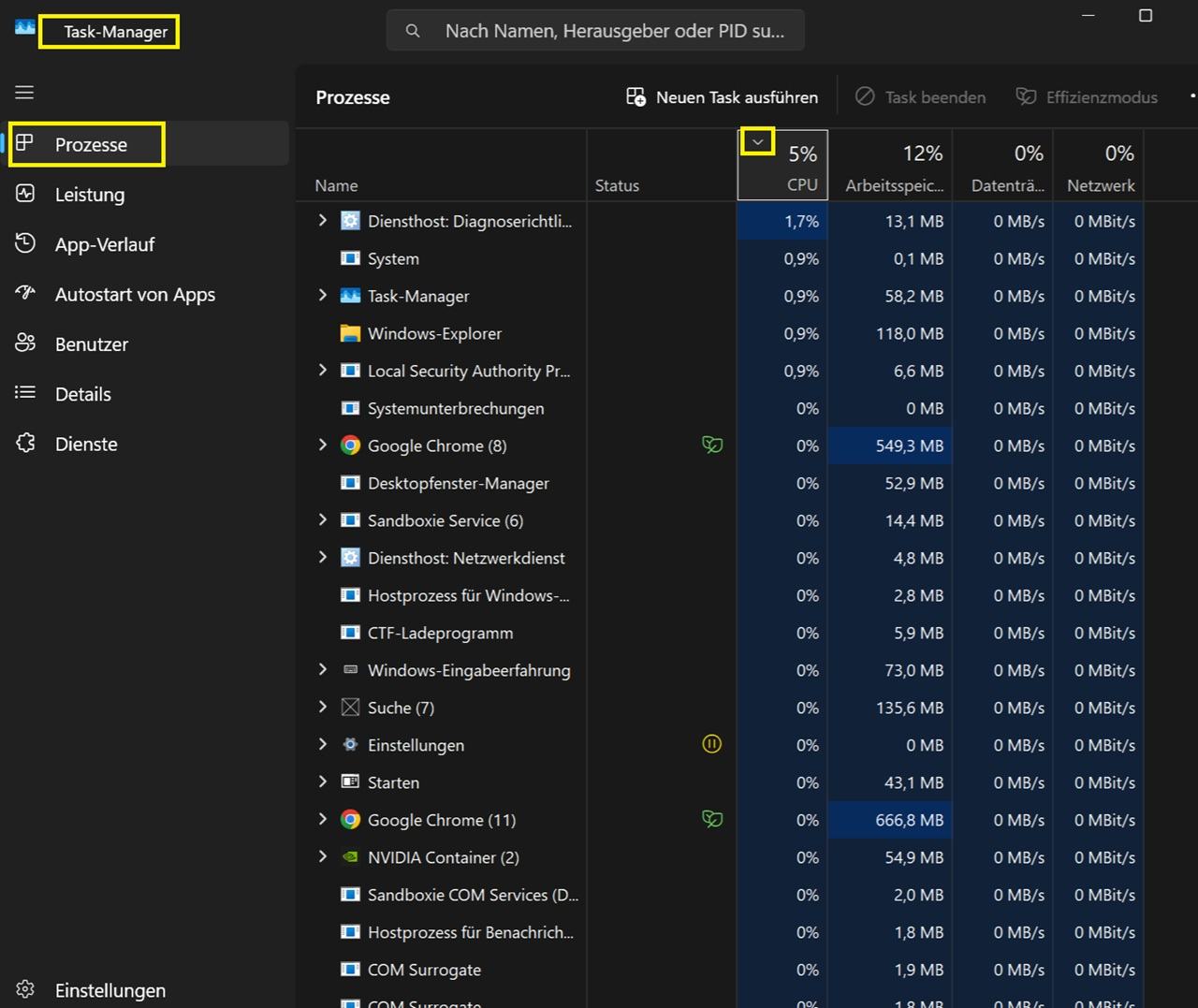
Task: Click the Benutzer users icon
Action: click(x=25, y=343)
